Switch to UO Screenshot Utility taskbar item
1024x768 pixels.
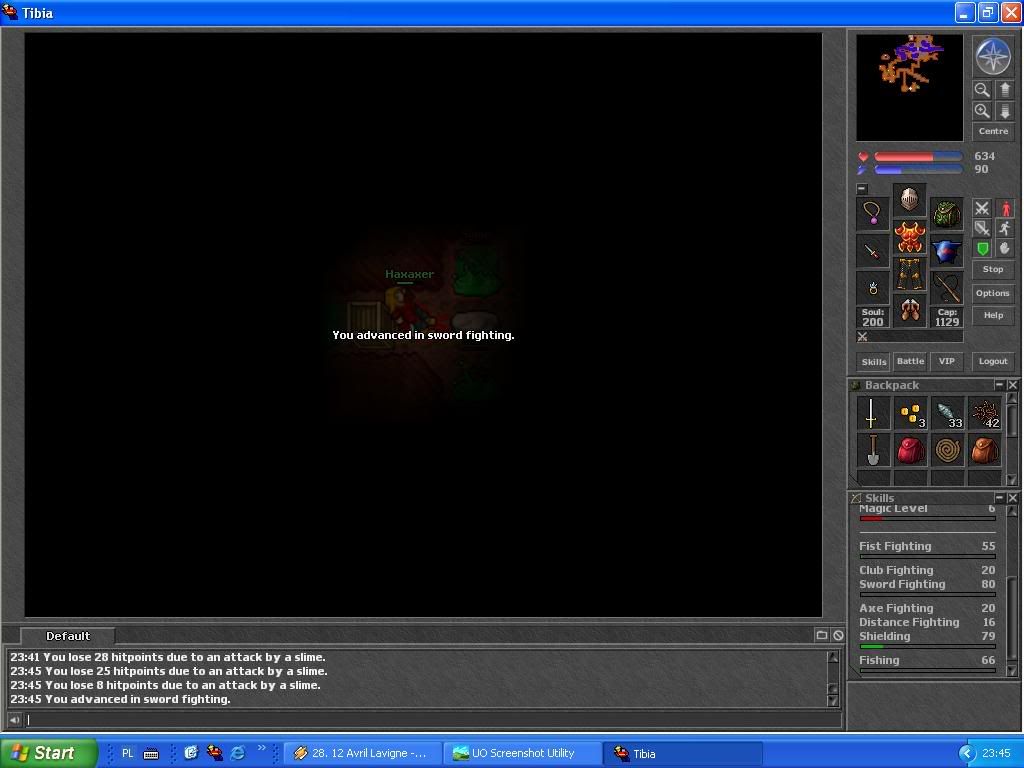pyautogui.click(x=521, y=753)
